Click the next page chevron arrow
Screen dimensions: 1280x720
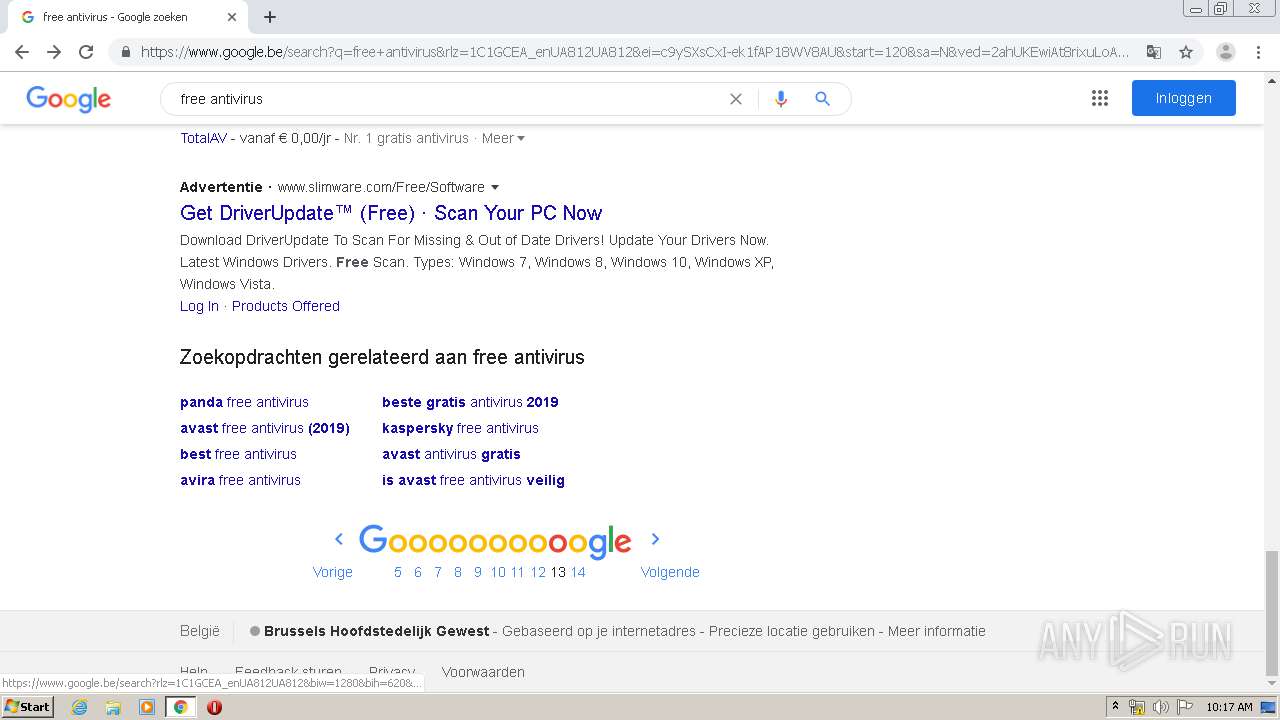click(x=655, y=539)
